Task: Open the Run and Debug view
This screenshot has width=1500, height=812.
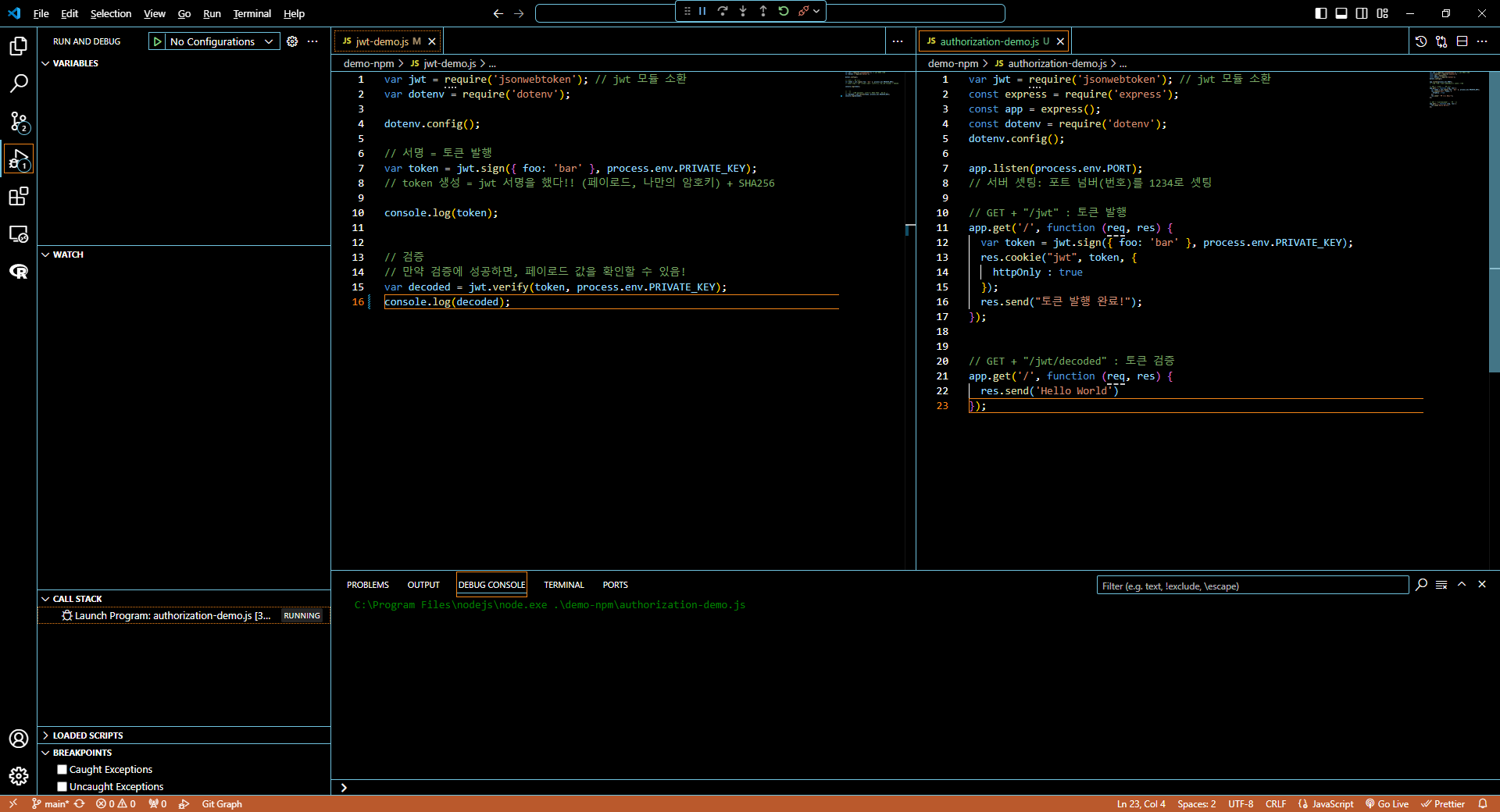Action: pyautogui.click(x=19, y=158)
